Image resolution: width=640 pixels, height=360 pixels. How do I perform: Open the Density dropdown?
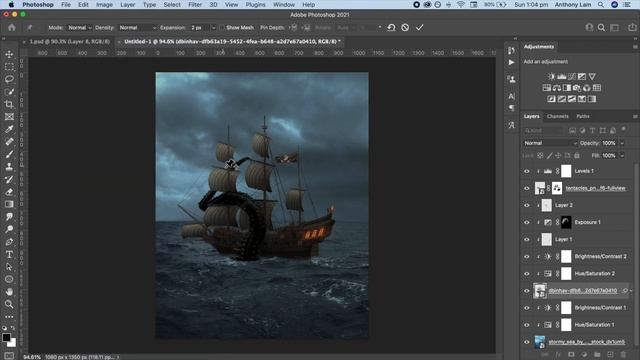click(x=138, y=28)
